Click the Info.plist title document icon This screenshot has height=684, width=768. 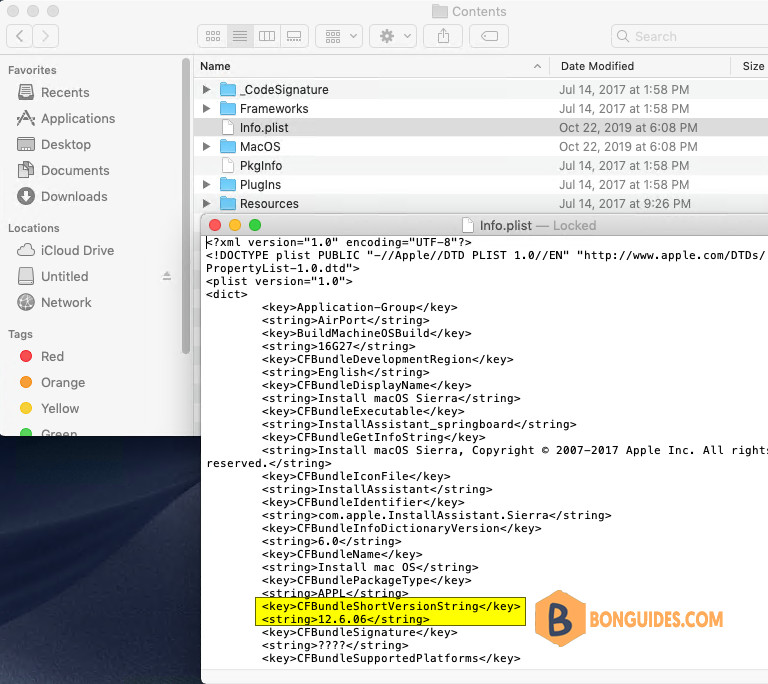(468, 225)
